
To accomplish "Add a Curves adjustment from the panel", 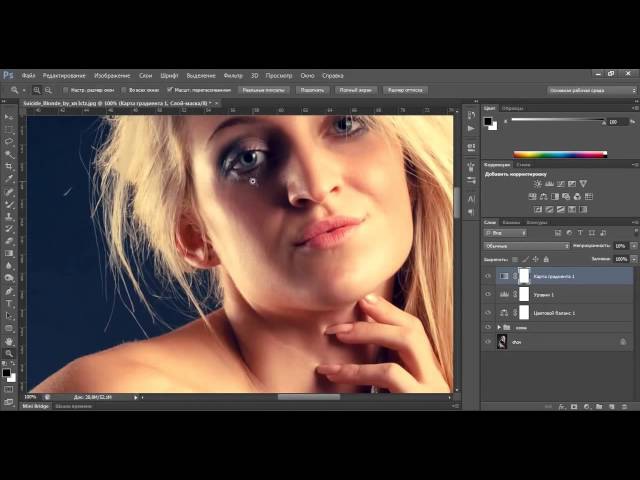I will click(x=561, y=184).
